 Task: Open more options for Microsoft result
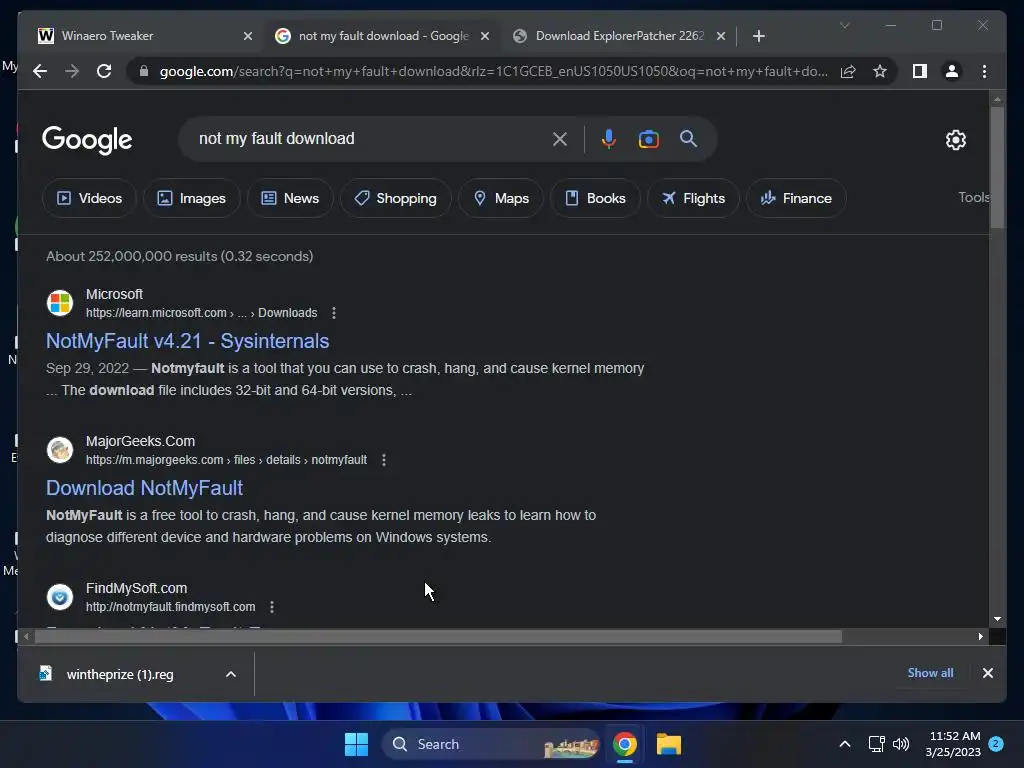(334, 313)
